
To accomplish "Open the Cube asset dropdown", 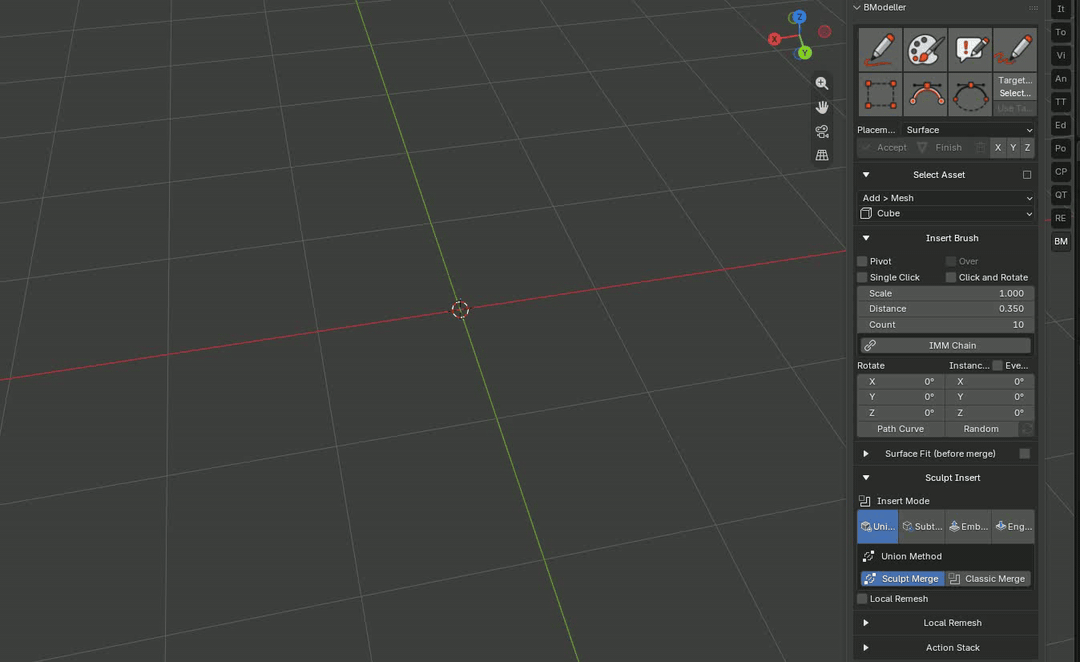I will click(946, 214).
